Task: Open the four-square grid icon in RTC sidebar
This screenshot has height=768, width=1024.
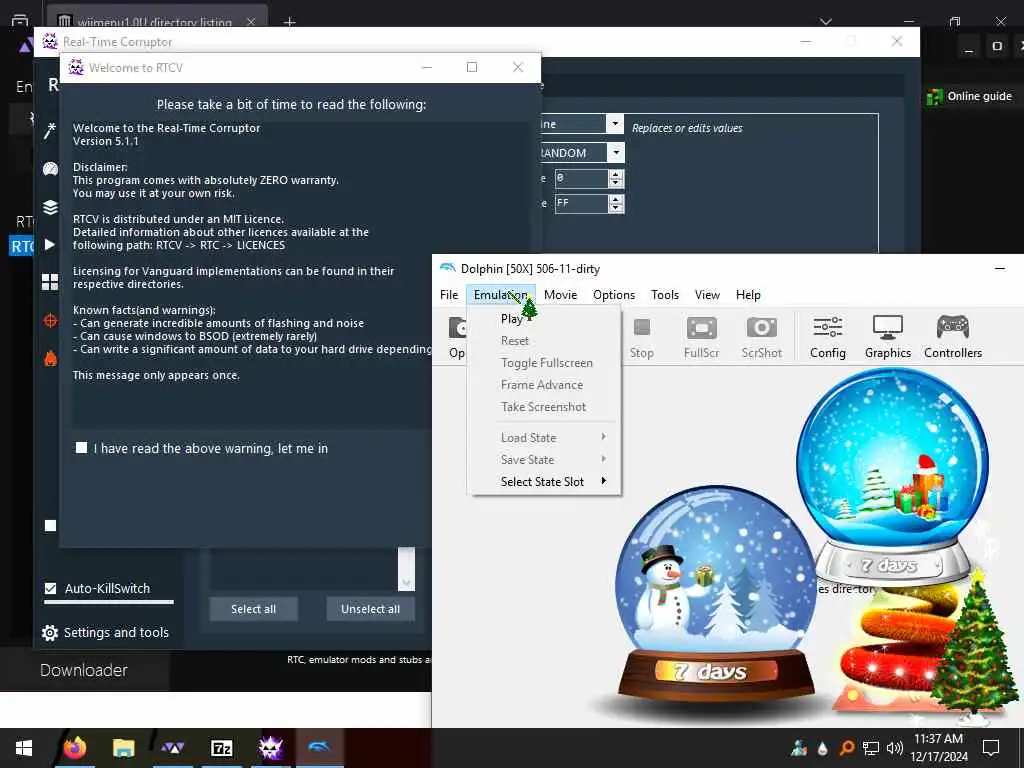Action: click(x=50, y=282)
